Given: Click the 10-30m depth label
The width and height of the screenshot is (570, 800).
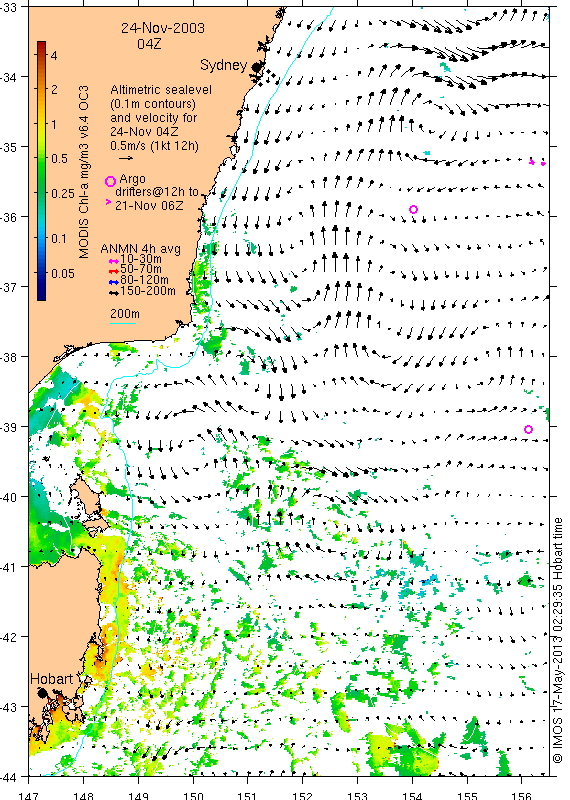Looking at the screenshot, I should tap(141, 259).
